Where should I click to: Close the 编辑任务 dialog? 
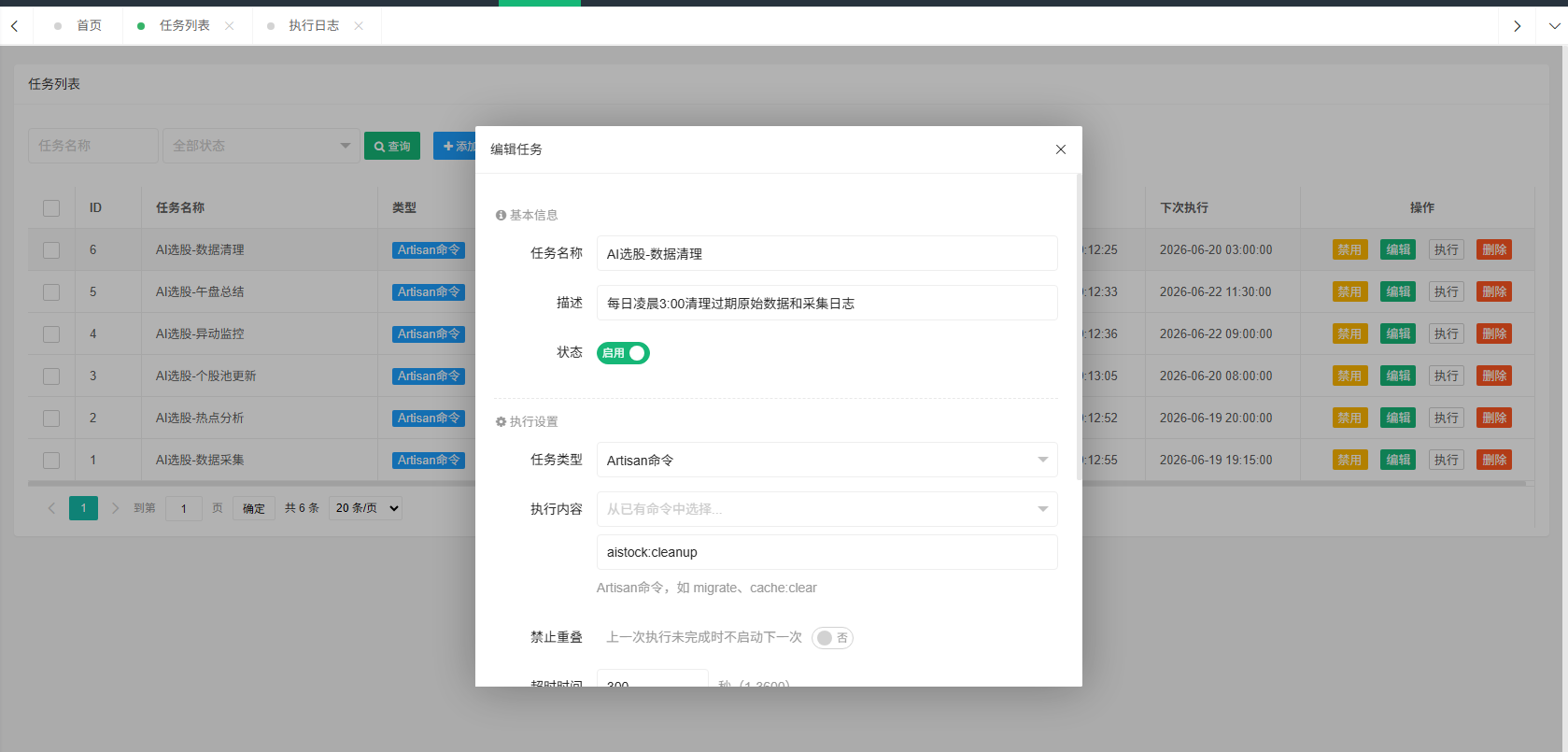(x=1060, y=149)
